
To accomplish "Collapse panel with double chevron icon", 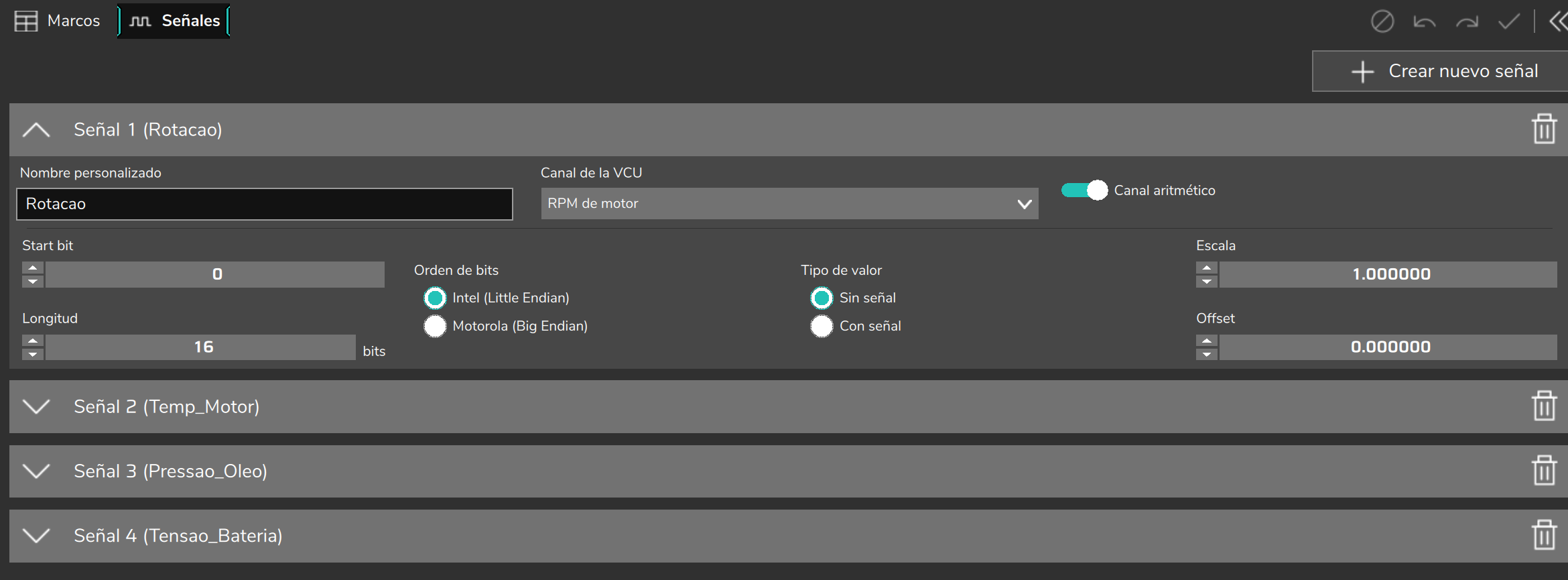I will (x=1559, y=21).
